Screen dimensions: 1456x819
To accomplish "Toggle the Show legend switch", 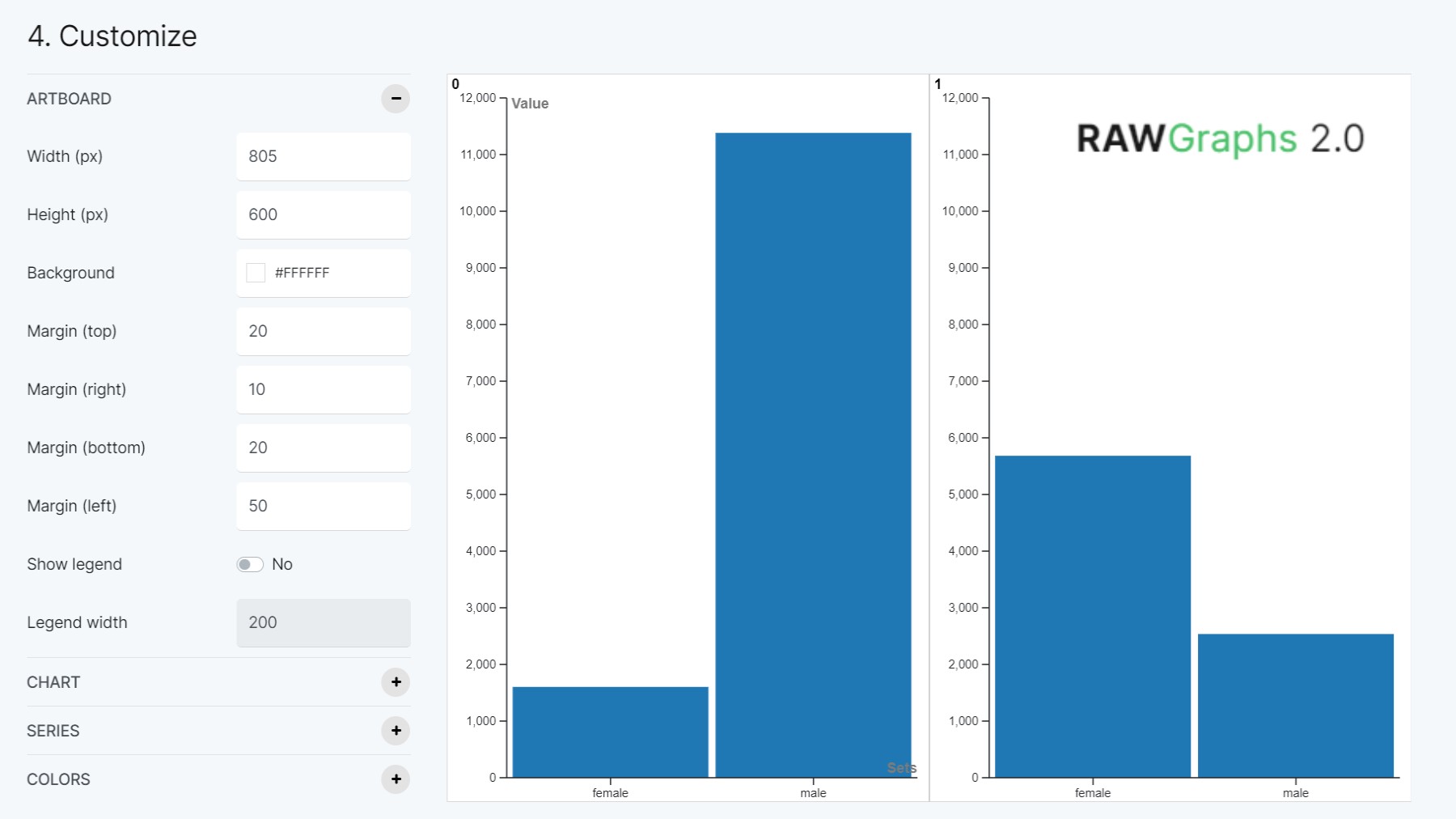I will [x=250, y=564].
